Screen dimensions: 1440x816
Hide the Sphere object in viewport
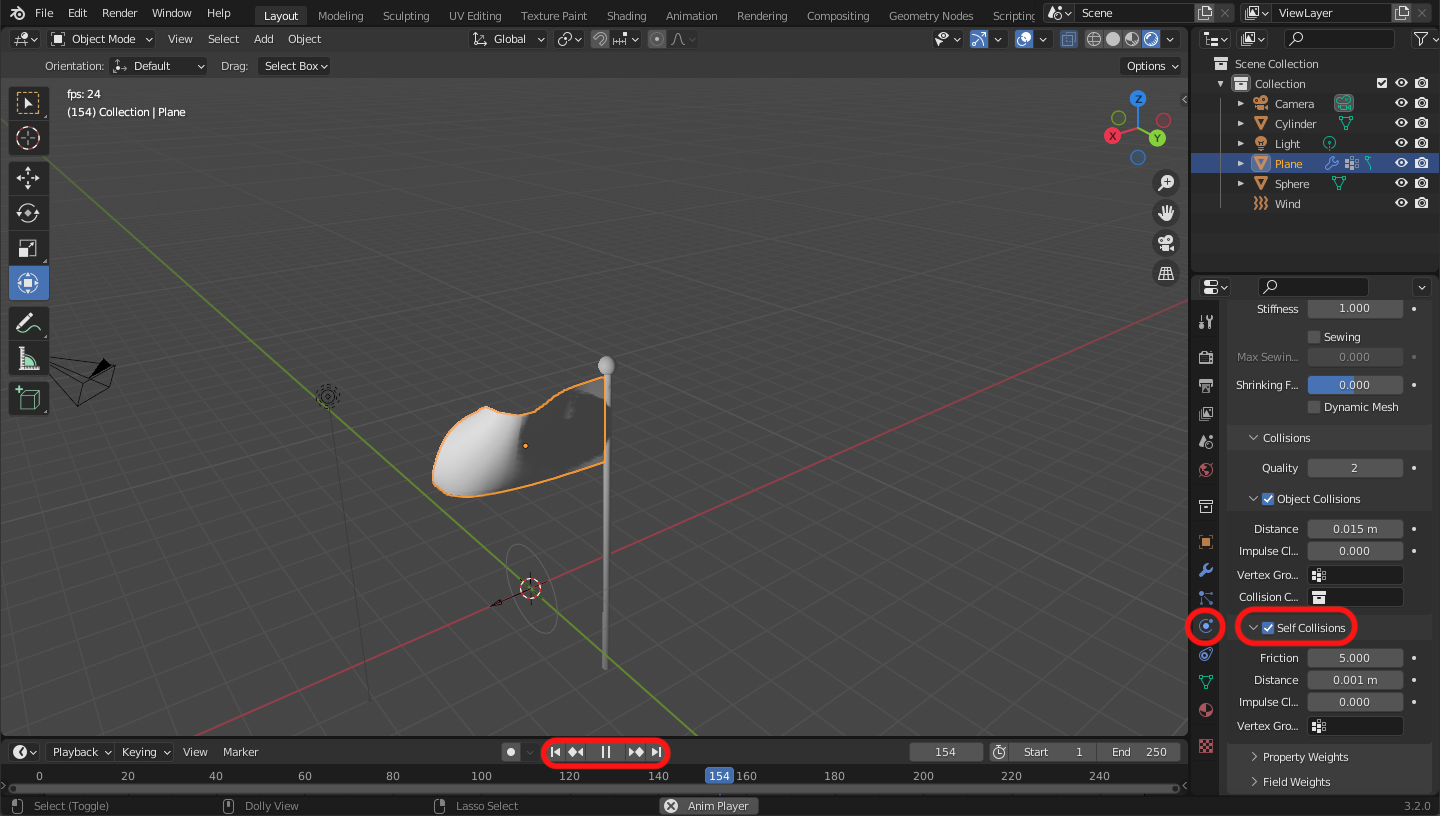click(x=1402, y=184)
